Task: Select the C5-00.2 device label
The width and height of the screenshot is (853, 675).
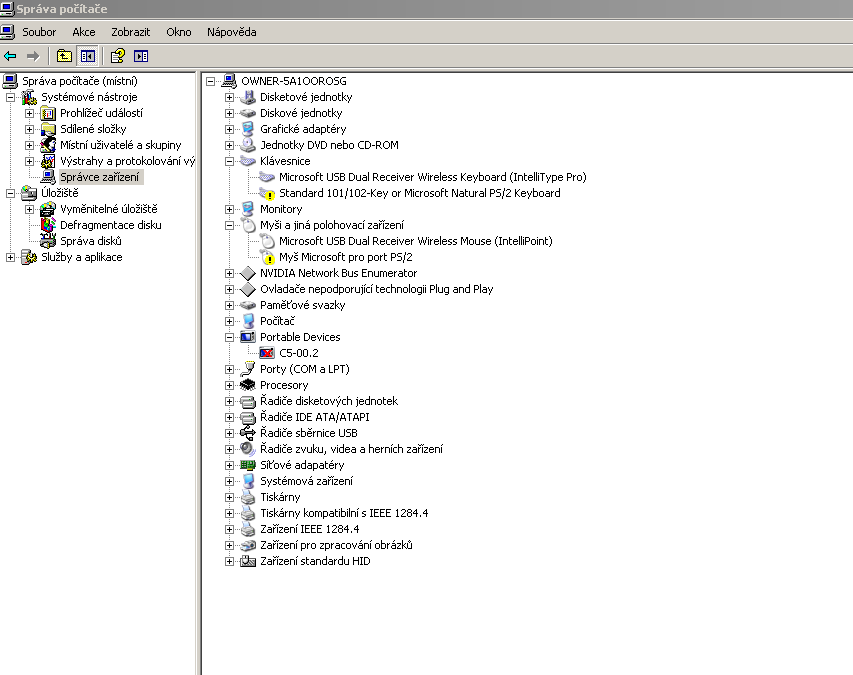Action: pyautogui.click(x=299, y=353)
